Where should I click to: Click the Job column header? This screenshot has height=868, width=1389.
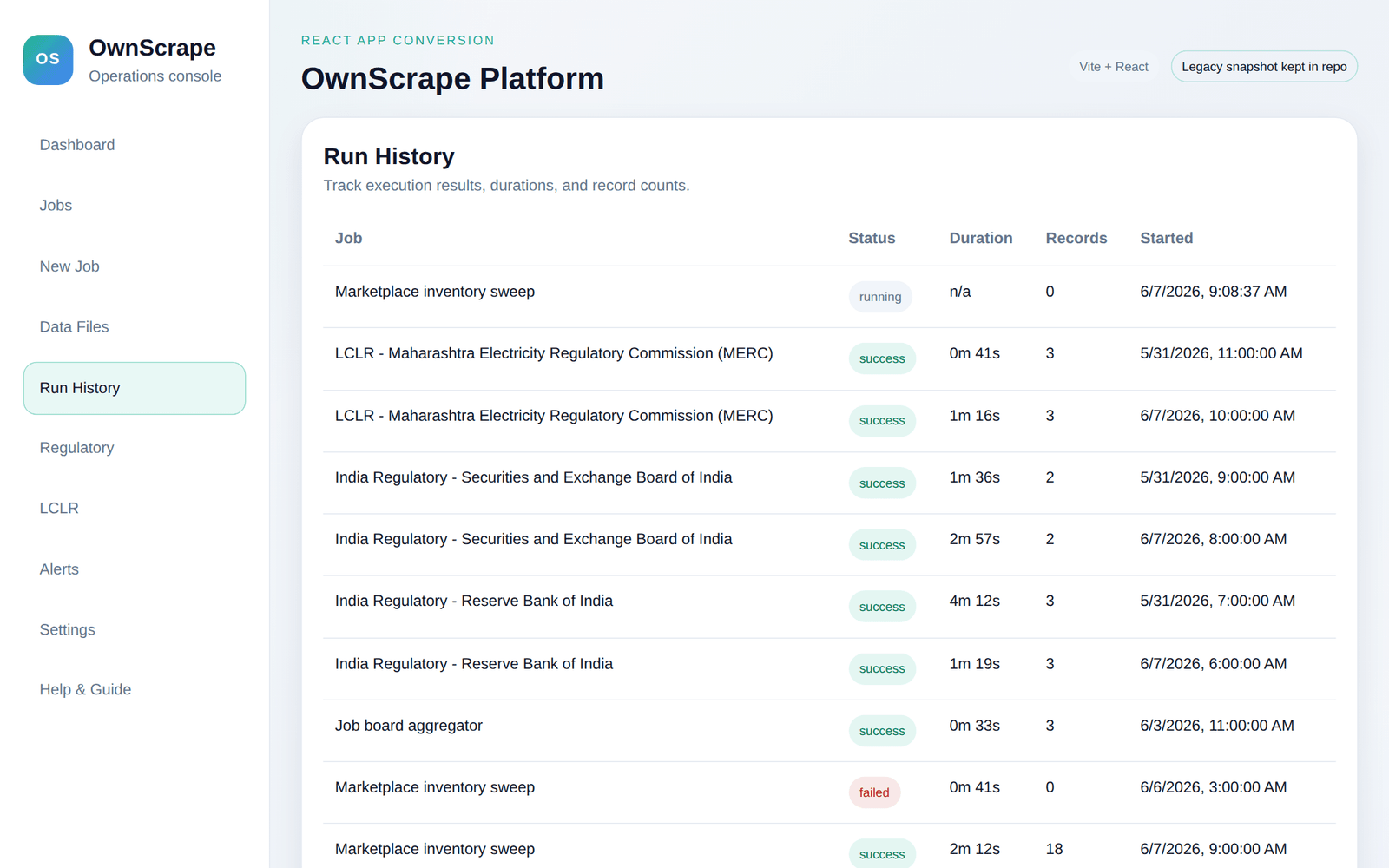point(349,238)
